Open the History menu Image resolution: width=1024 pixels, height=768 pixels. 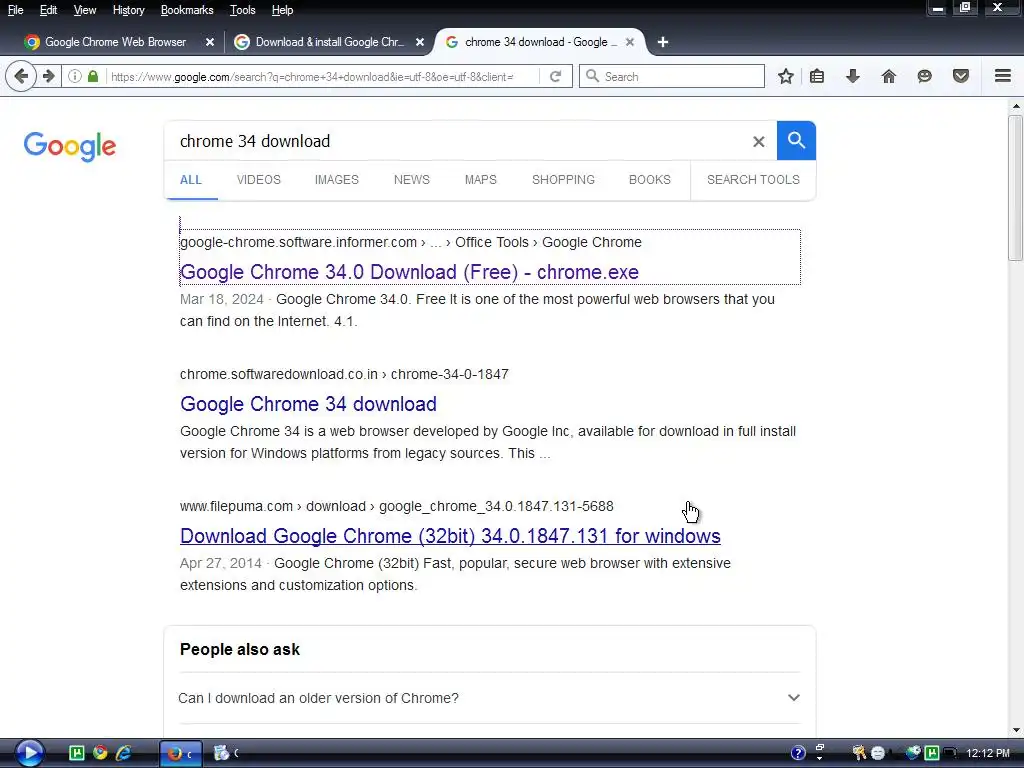pyautogui.click(x=129, y=10)
